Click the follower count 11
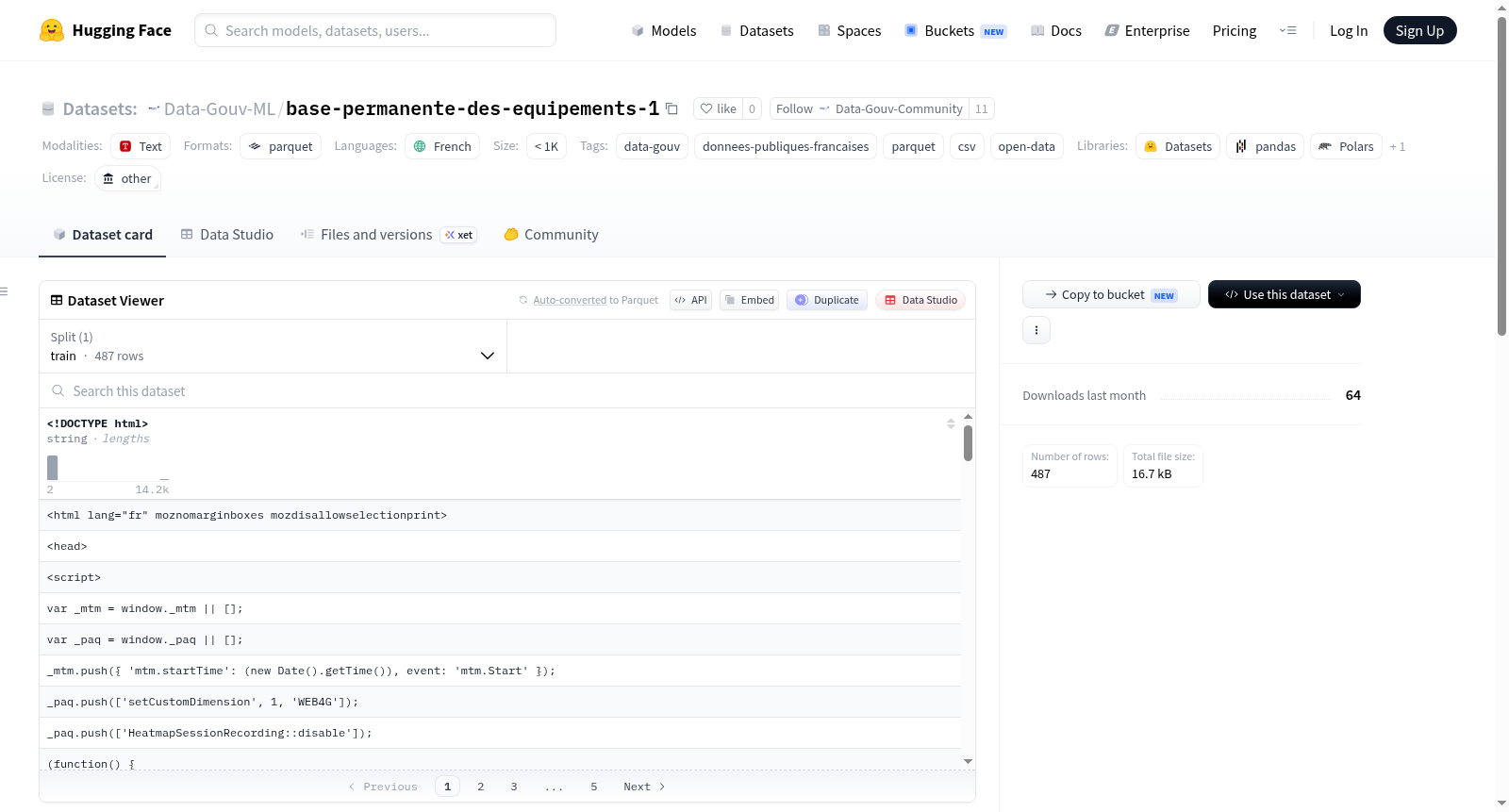The width and height of the screenshot is (1509, 812). coord(982,108)
